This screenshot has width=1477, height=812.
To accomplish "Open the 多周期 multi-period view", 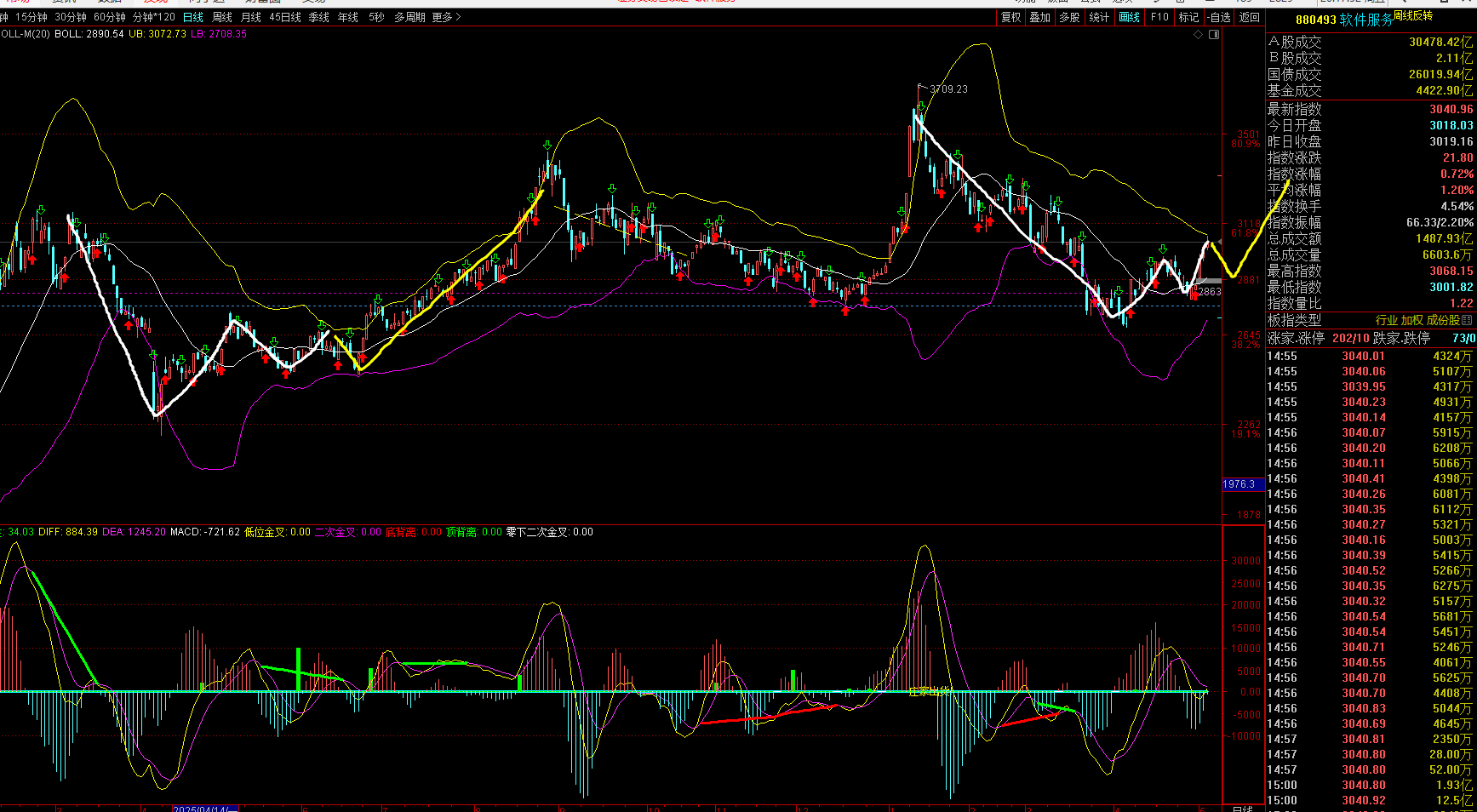I will coord(409,17).
